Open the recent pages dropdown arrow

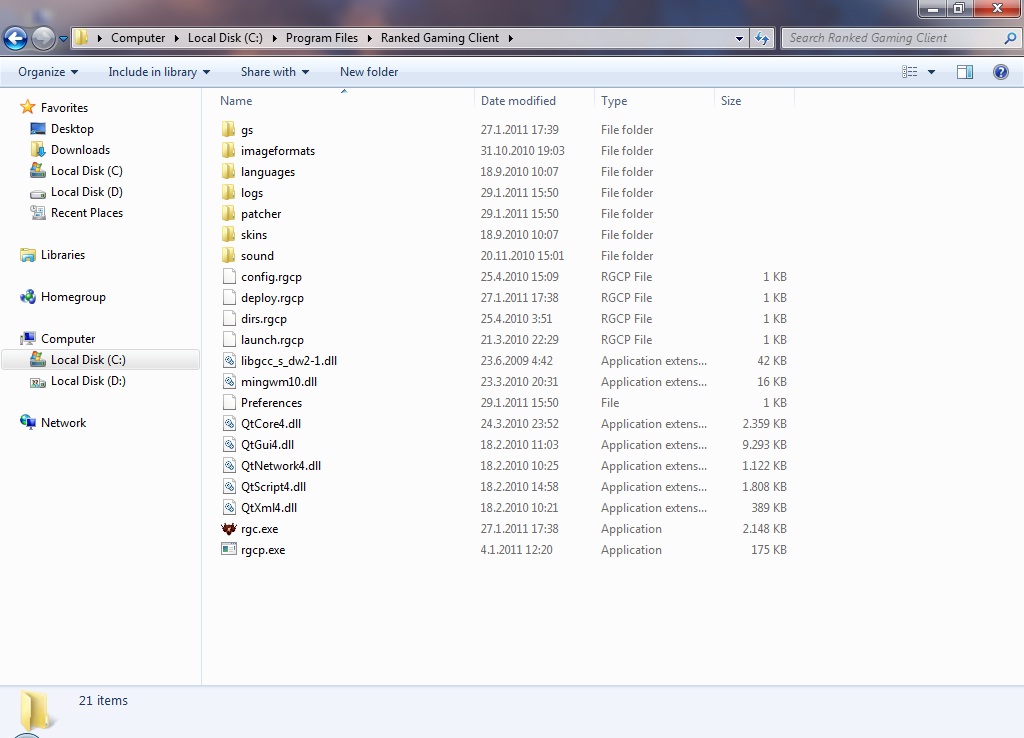click(x=63, y=39)
